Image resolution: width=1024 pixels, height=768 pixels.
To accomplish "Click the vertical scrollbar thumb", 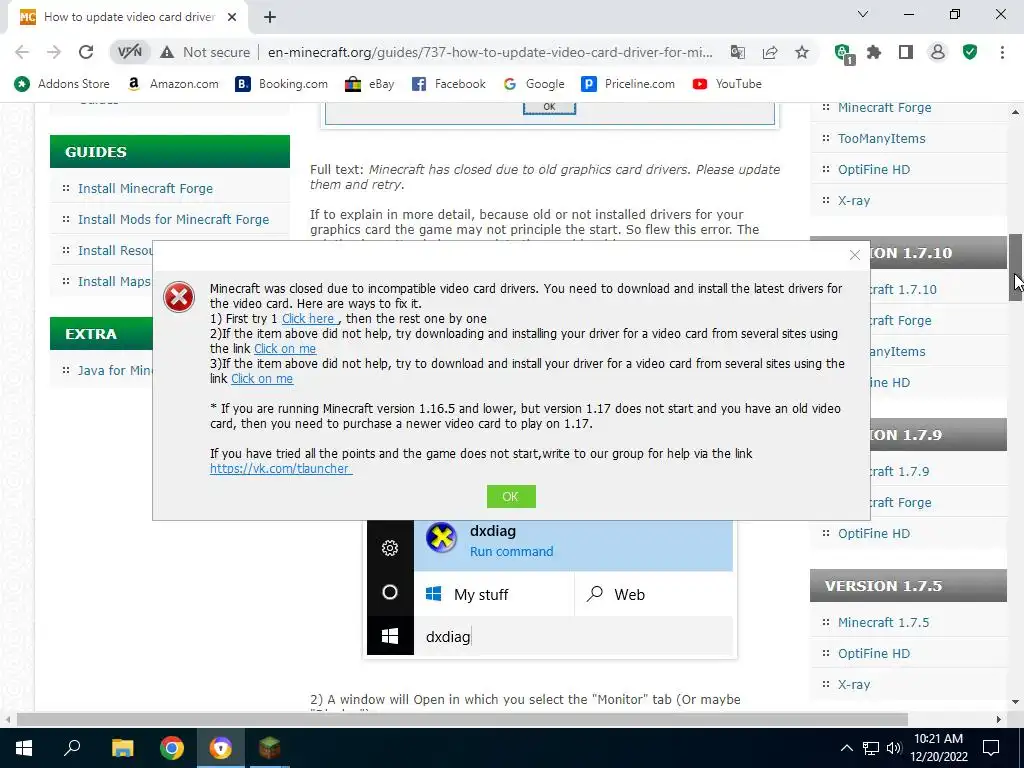I will 1016,268.
